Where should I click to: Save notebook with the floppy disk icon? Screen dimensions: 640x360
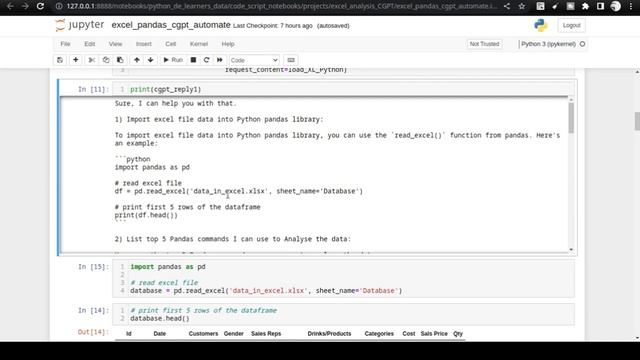pos(60,60)
